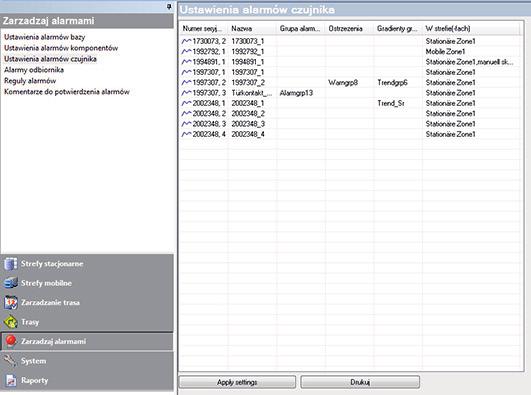The height and width of the screenshot is (395, 531).
Task: Select name cell 1994891_1
Action: [248, 62]
